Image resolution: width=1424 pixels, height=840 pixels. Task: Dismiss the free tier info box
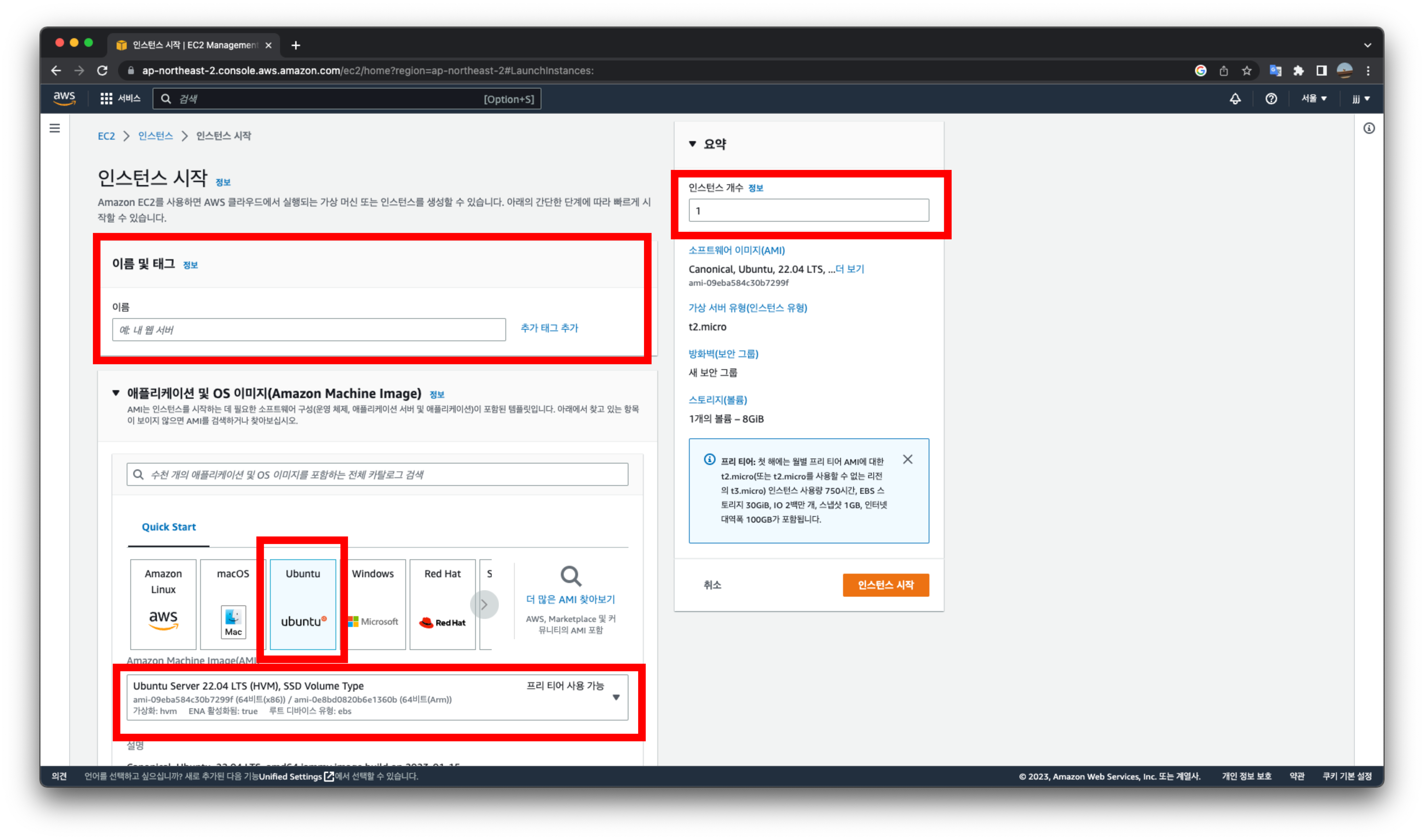[x=907, y=459]
